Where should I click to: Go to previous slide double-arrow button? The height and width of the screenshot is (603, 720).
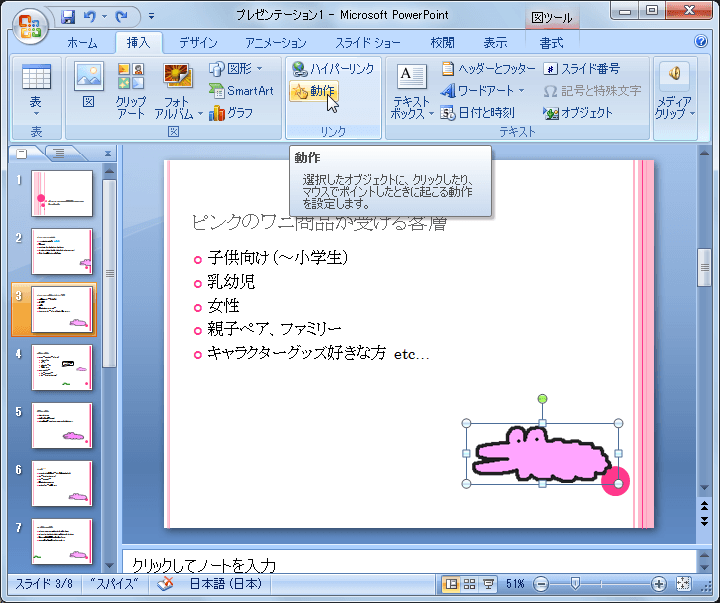704,506
